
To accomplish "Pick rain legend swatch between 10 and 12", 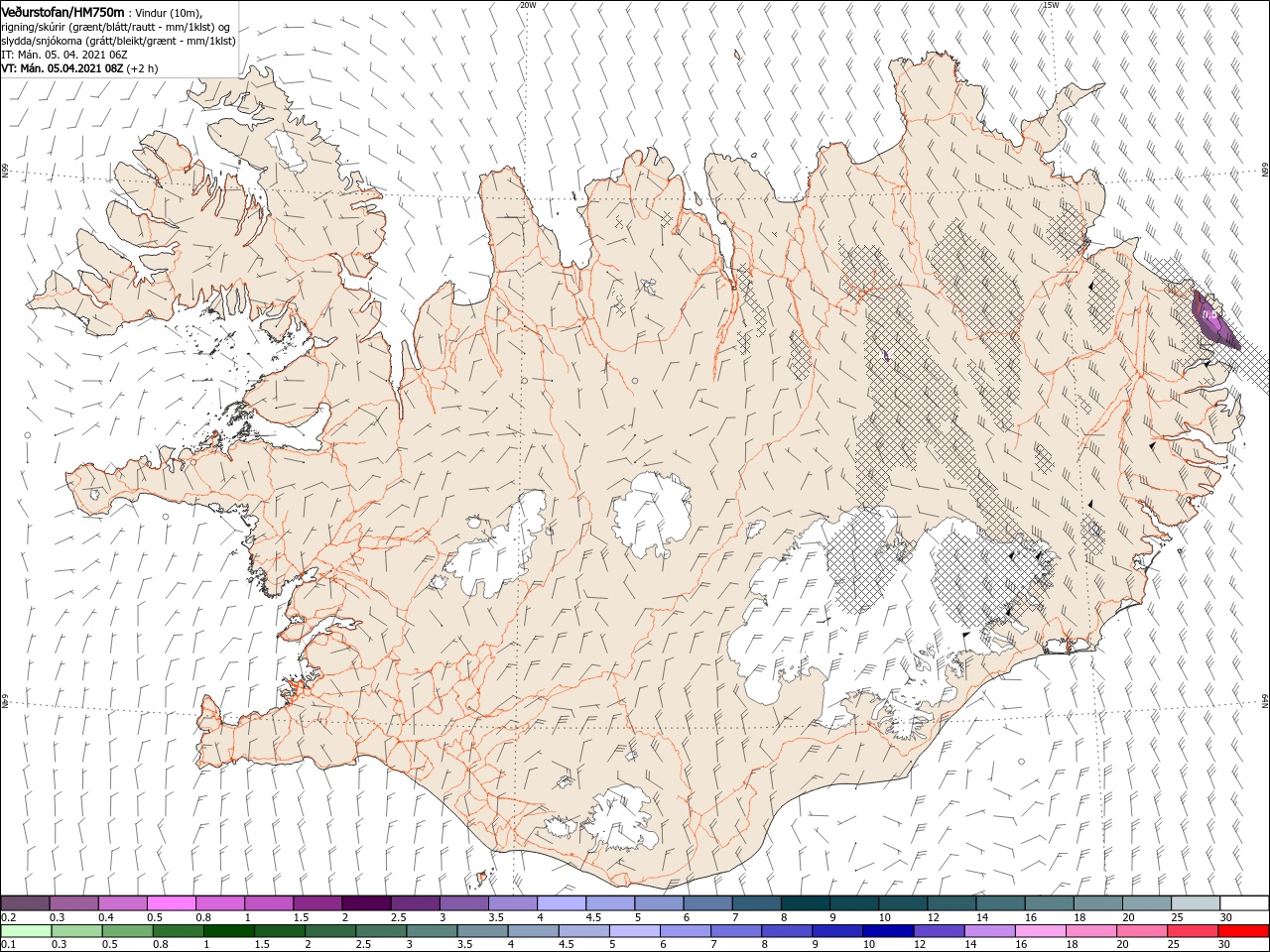I will [x=889, y=931].
